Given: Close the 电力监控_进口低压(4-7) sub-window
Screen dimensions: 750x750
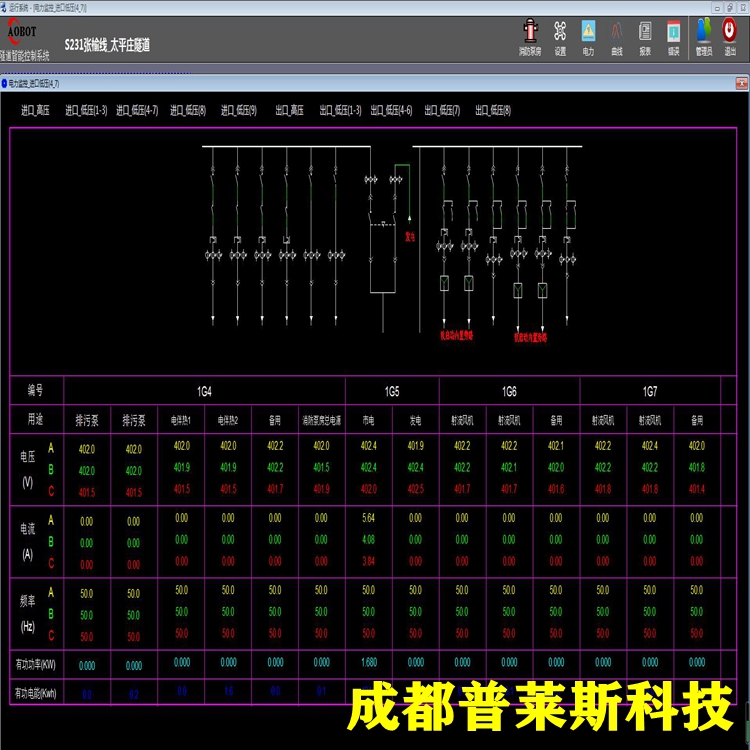Looking at the screenshot, I should point(741,83).
